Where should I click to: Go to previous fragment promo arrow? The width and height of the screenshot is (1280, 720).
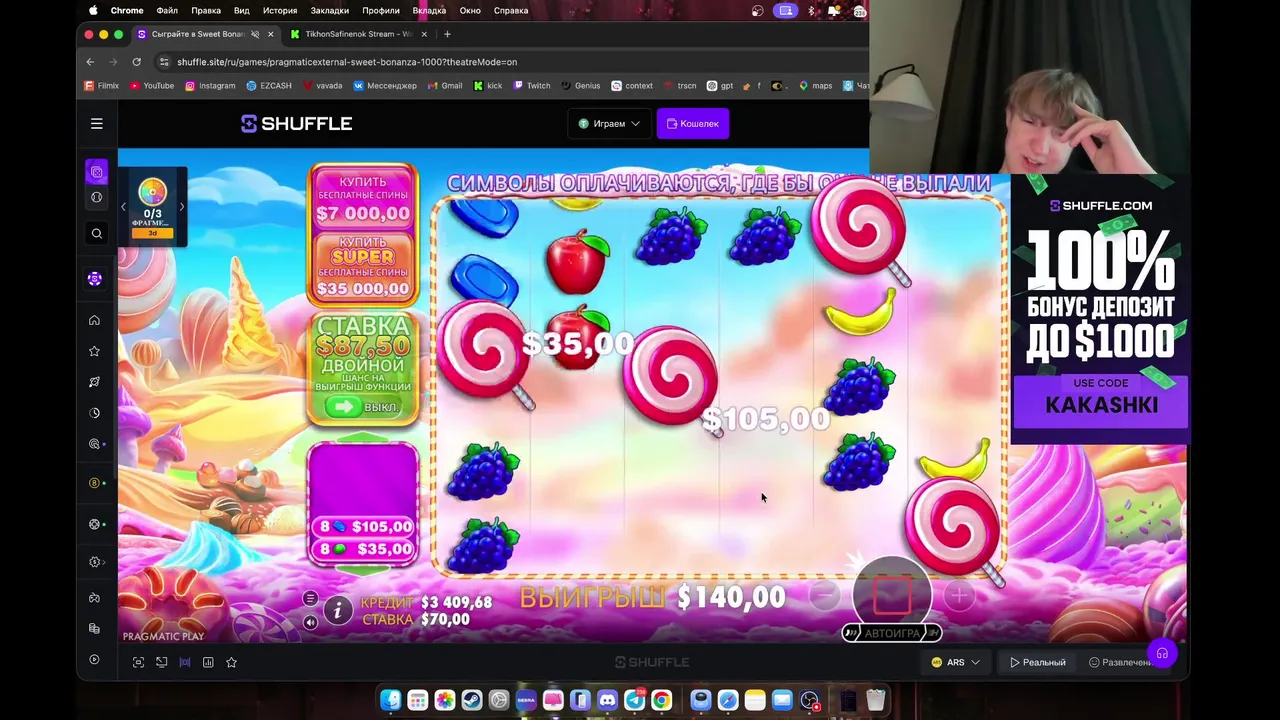(123, 207)
